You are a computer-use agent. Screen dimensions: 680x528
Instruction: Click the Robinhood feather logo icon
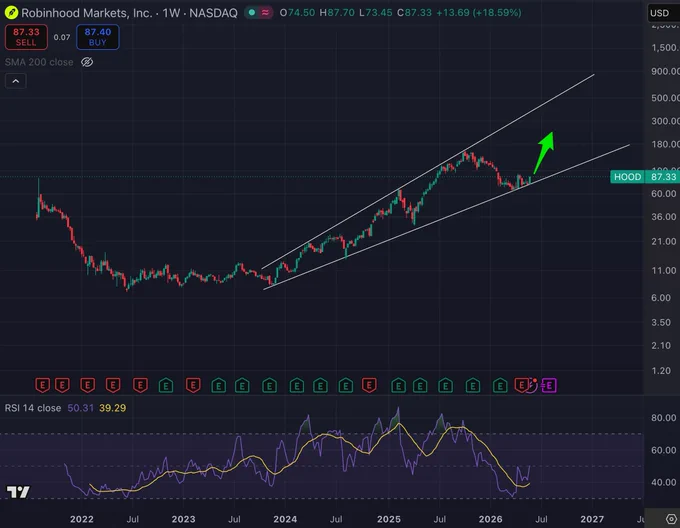tap(11, 13)
